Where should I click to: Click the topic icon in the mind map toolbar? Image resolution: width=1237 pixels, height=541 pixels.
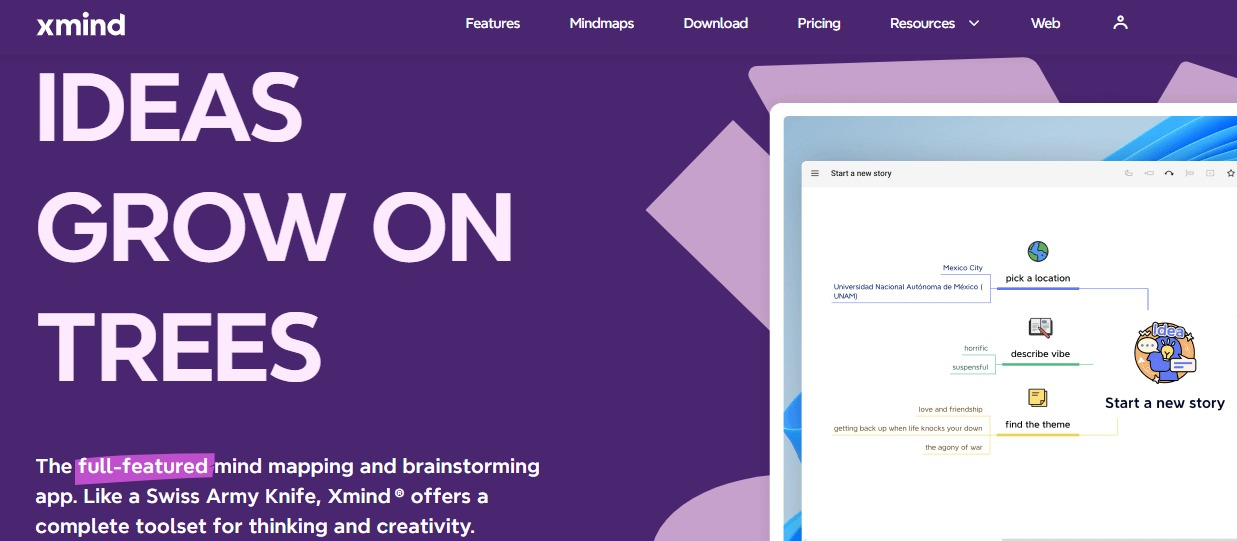[1129, 173]
